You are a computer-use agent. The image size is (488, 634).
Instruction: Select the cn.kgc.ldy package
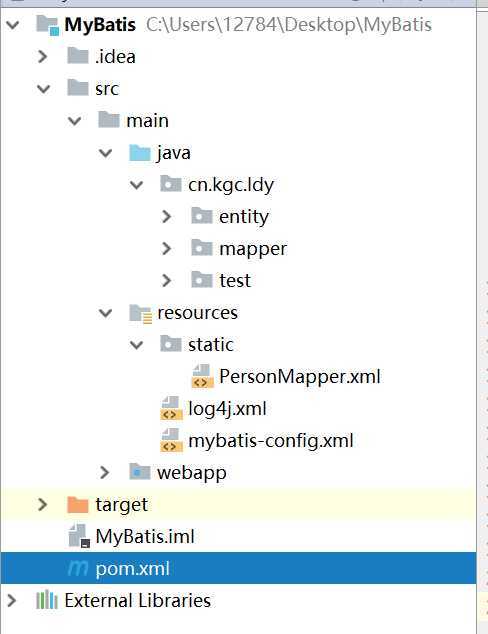coord(231,185)
